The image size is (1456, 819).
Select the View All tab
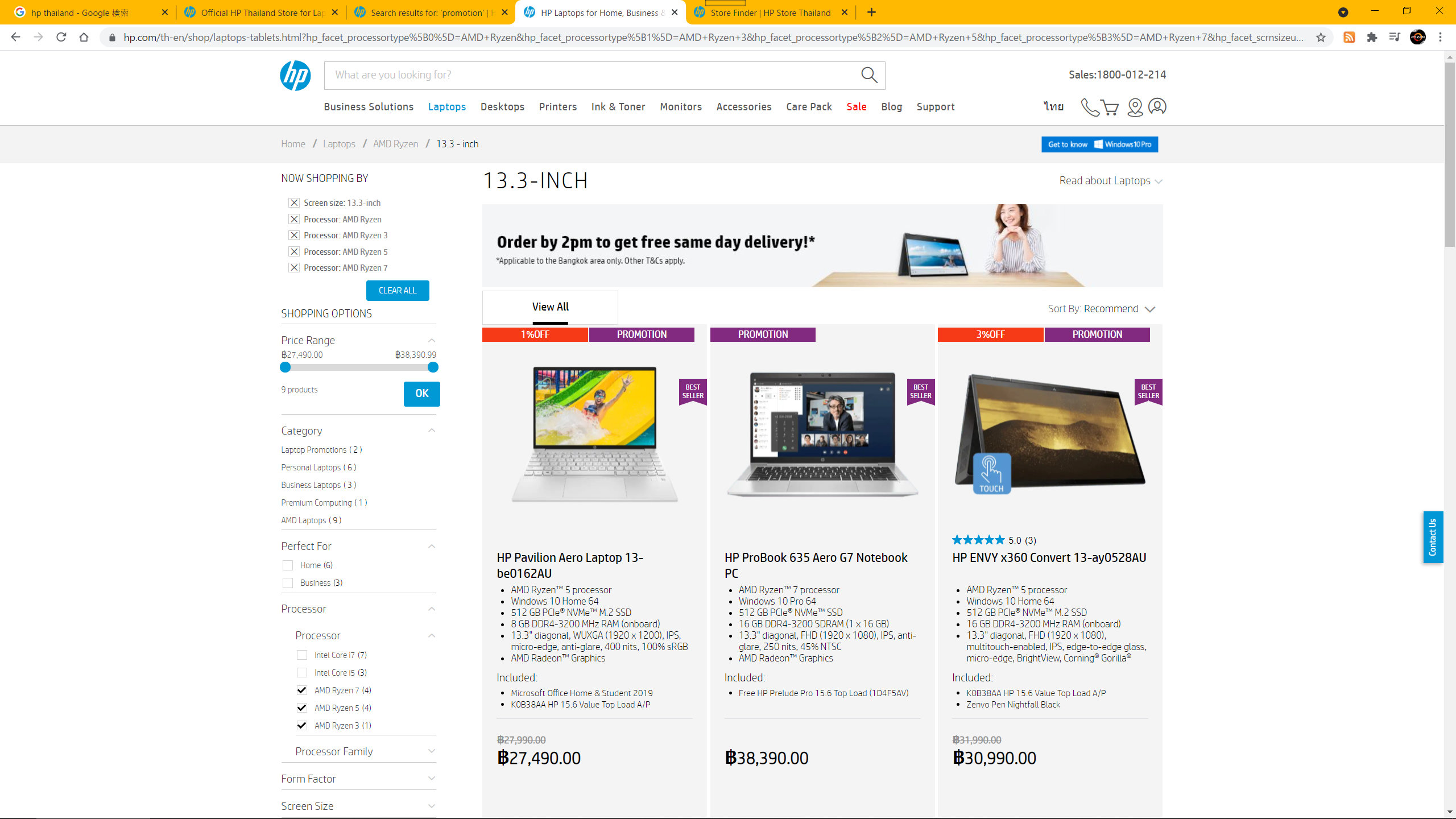[550, 307]
